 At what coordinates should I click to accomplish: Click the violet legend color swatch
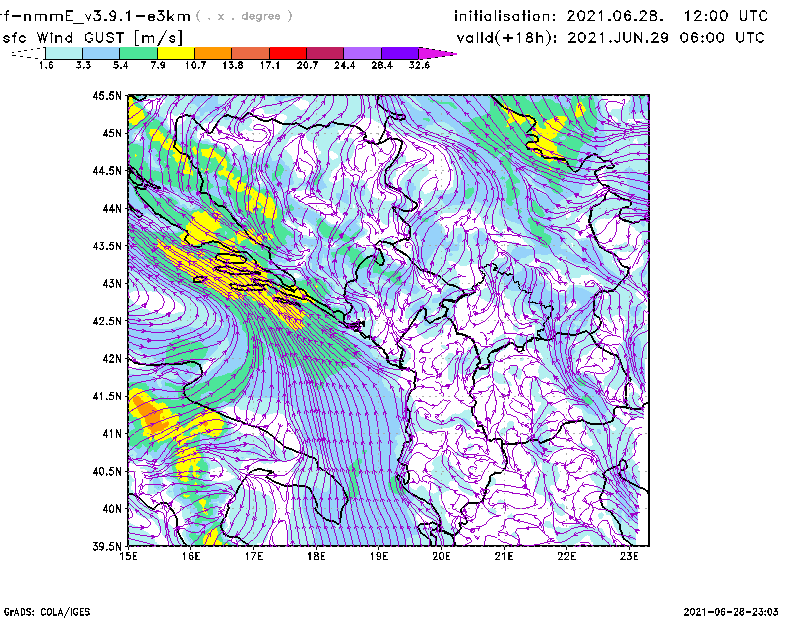(x=399, y=53)
